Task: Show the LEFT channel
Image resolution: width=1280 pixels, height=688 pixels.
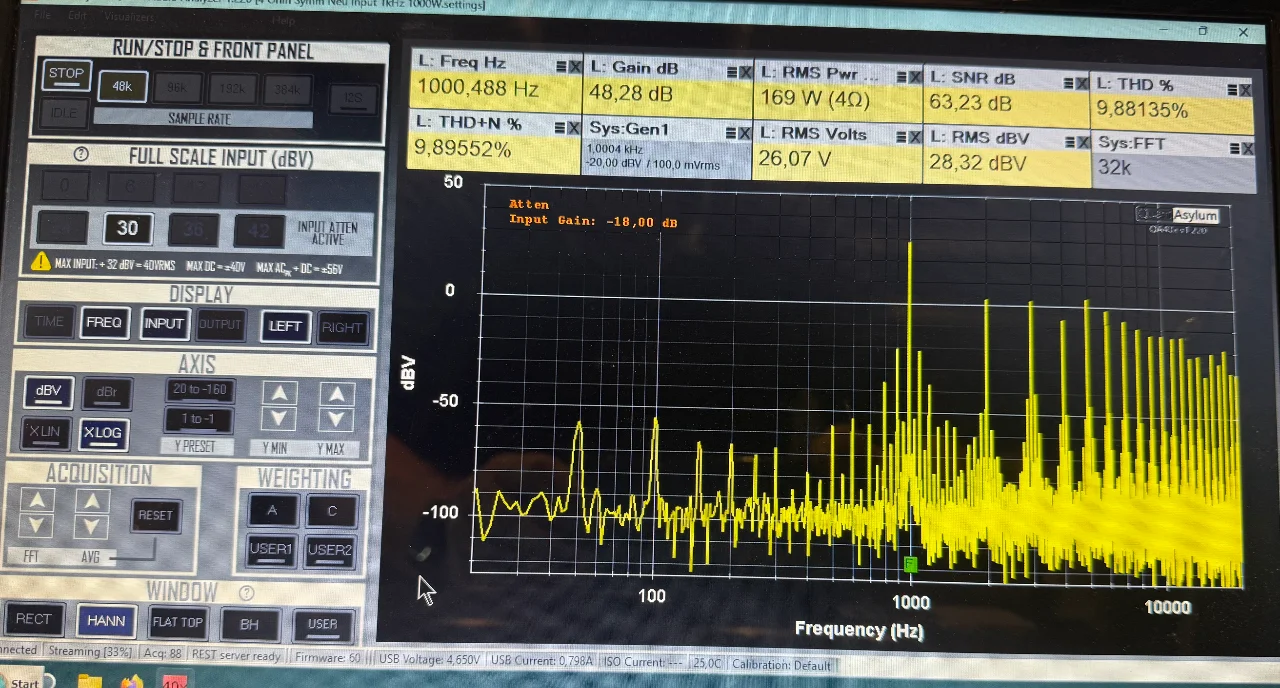Action: (285, 326)
